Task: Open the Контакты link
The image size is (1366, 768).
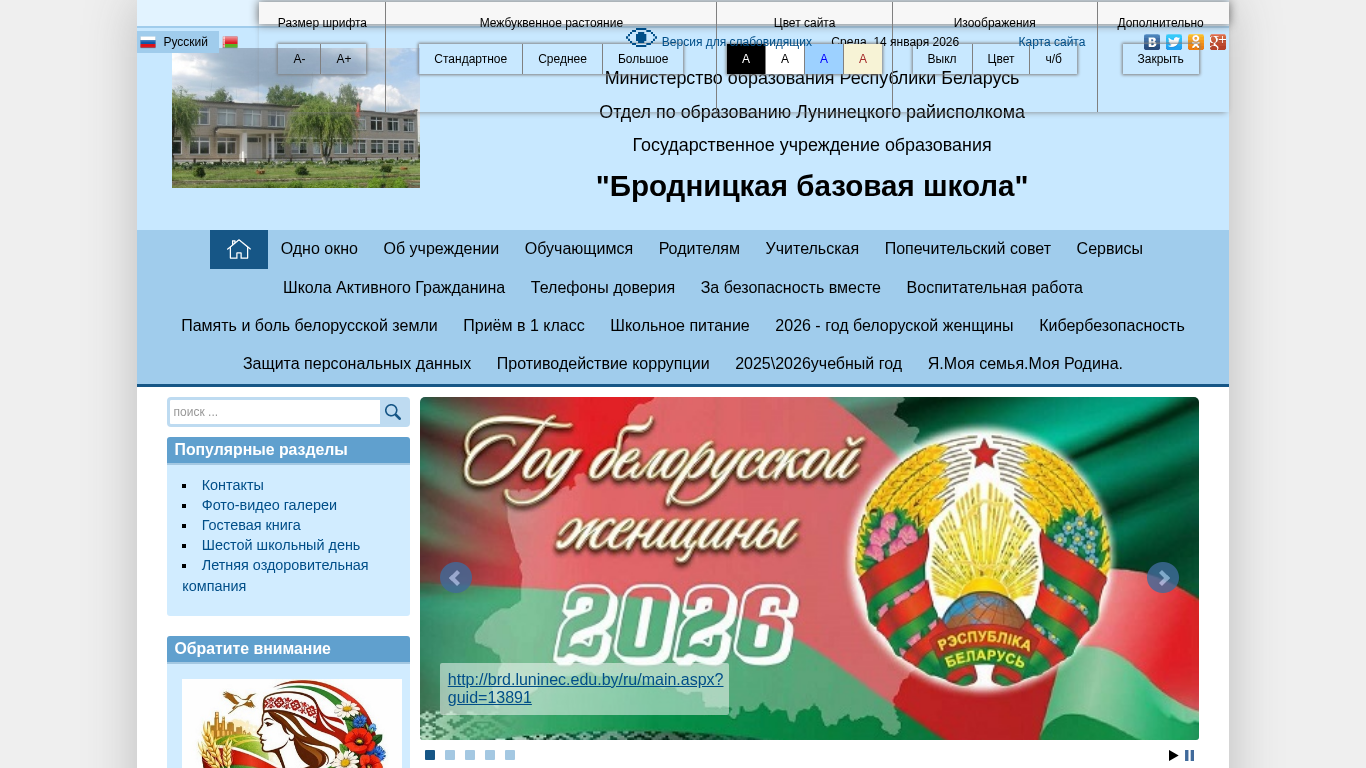Action: [233, 485]
